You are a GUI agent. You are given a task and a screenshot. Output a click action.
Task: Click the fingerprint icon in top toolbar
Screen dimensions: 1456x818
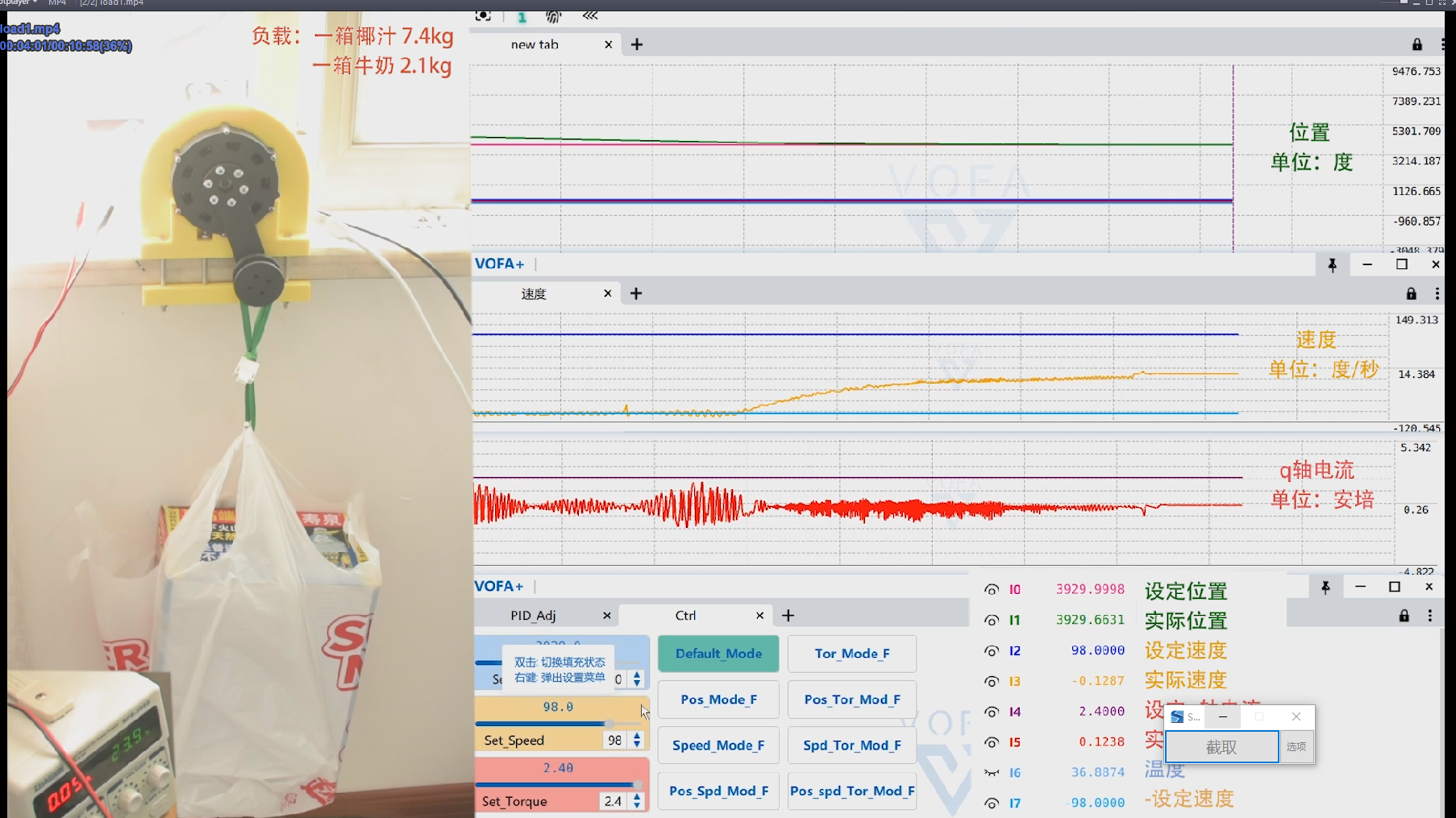click(x=553, y=16)
